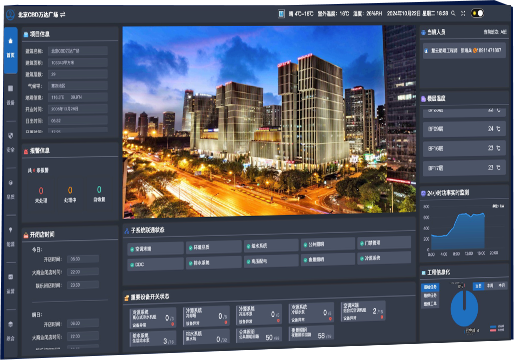Screen dimensions: 515x360
Task: Click the orange phone icon in duty staff card
Action: coord(475,50)
